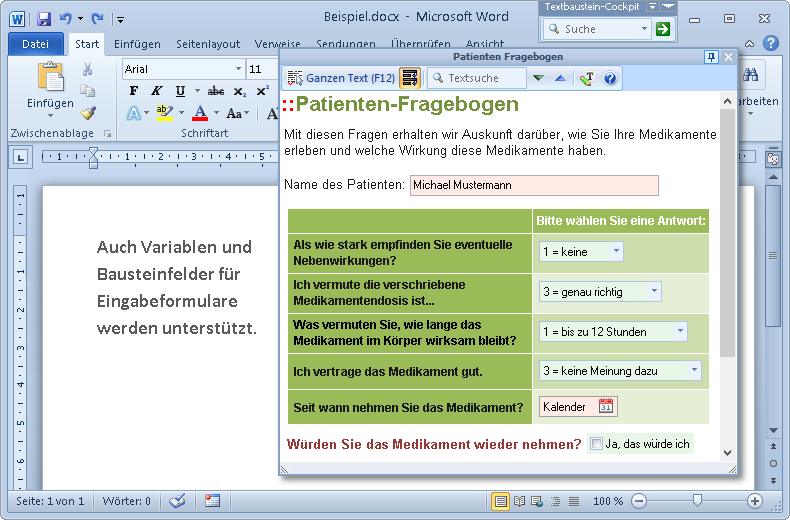Viewport: 790px width, 520px height.
Task: Open the Kalender date picker icon
Action: [x=606, y=406]
